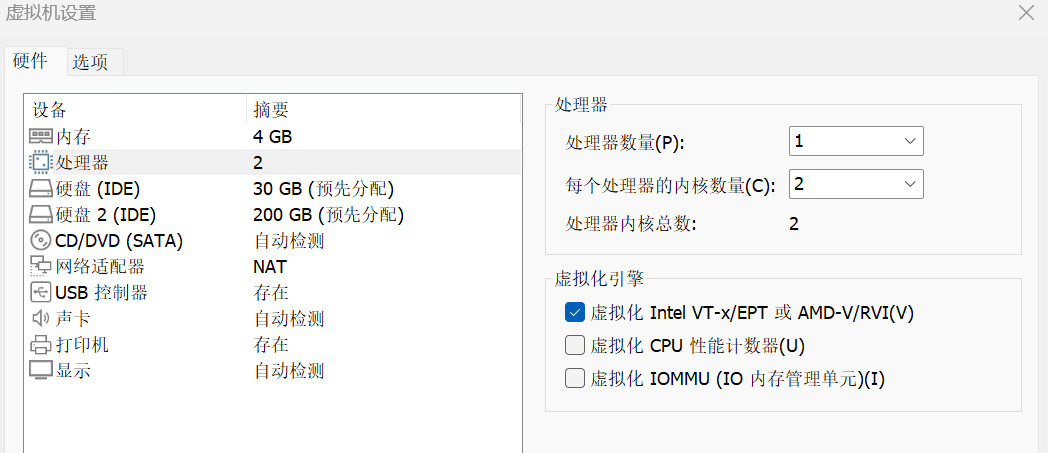Select the 声卡 speaker icon
The image size is (1048, 453).
tap(40, 319)
